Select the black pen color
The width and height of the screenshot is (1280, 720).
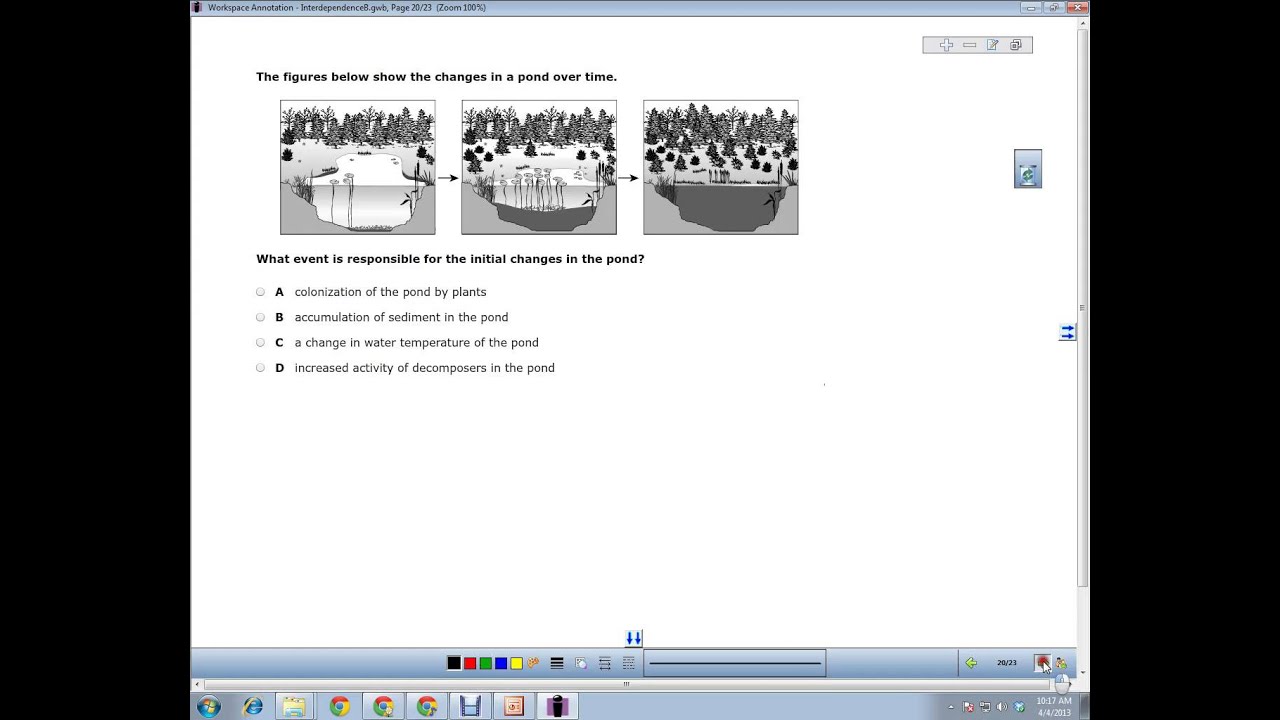454,663
